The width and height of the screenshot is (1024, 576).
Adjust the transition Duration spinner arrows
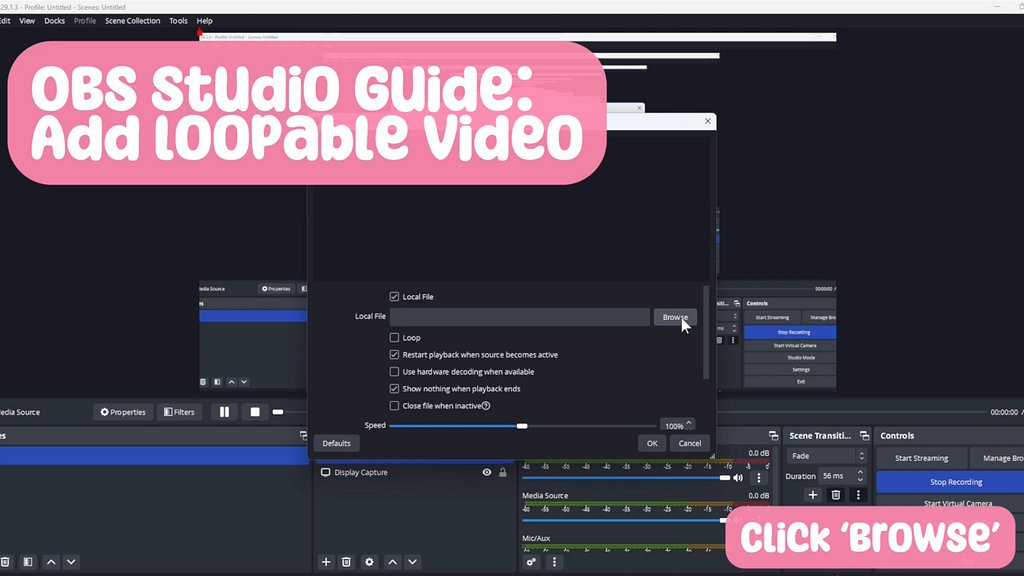pyautogui.click(x=860, y=476)
